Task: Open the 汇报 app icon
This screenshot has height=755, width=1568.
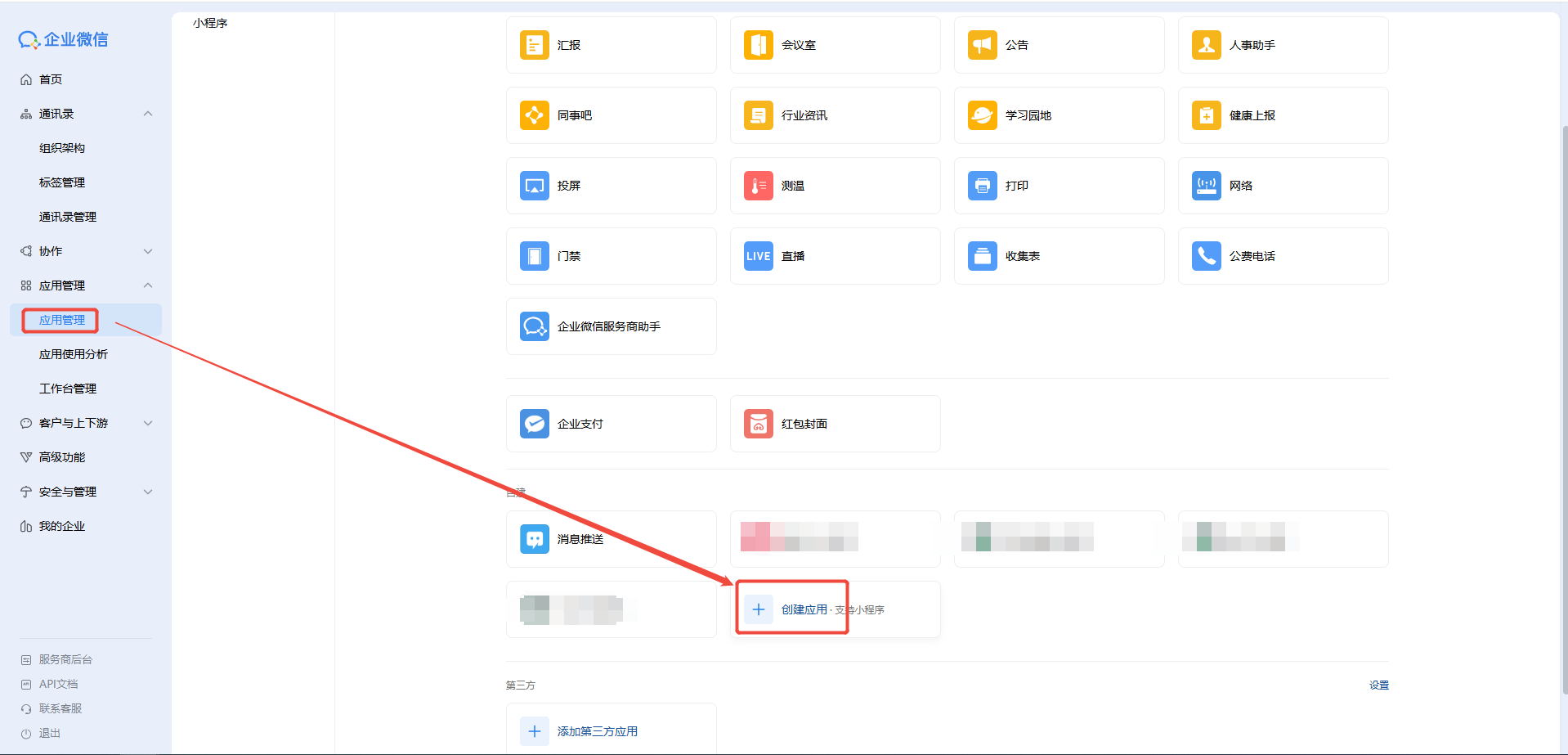Action: tap(535, 45)
